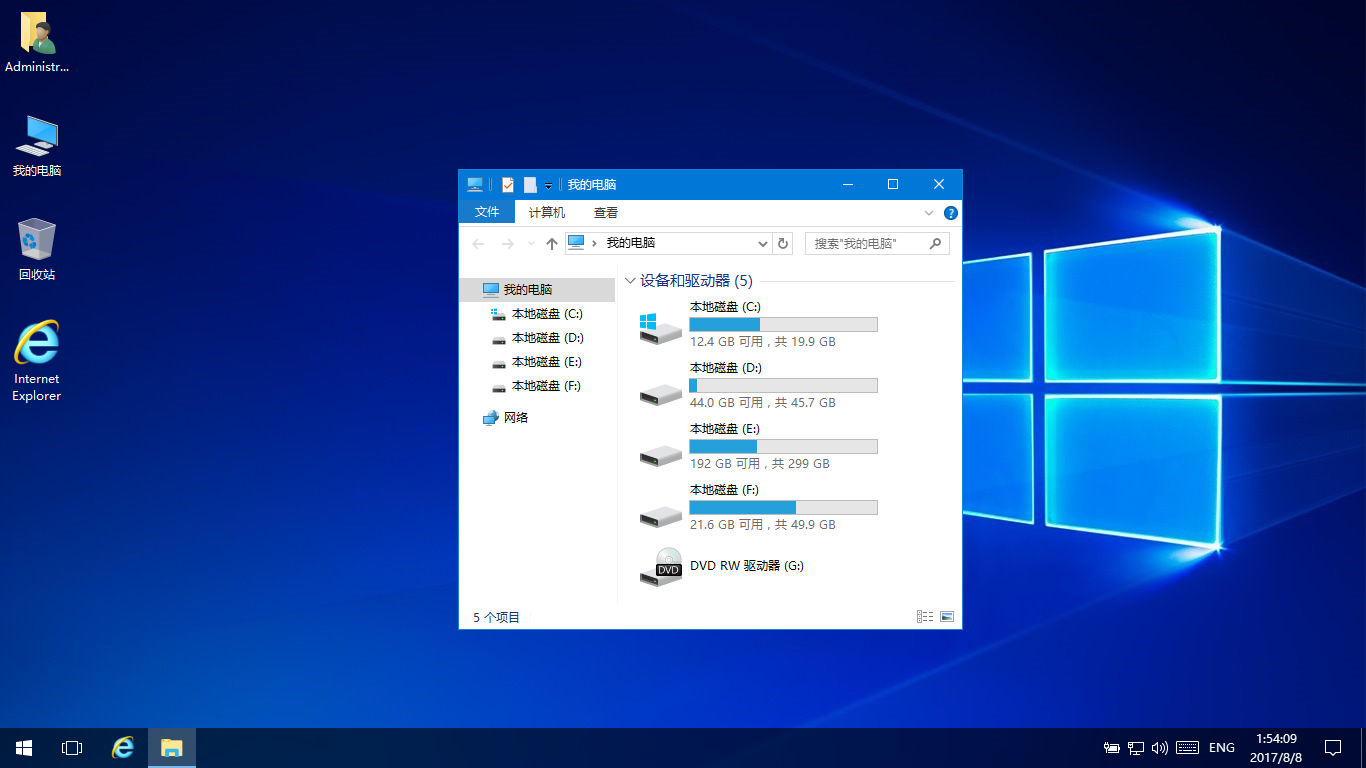Screen dimensions: 1366x768
Task: Open the volume control tray icon
Action: click(x=1160, y=748)
